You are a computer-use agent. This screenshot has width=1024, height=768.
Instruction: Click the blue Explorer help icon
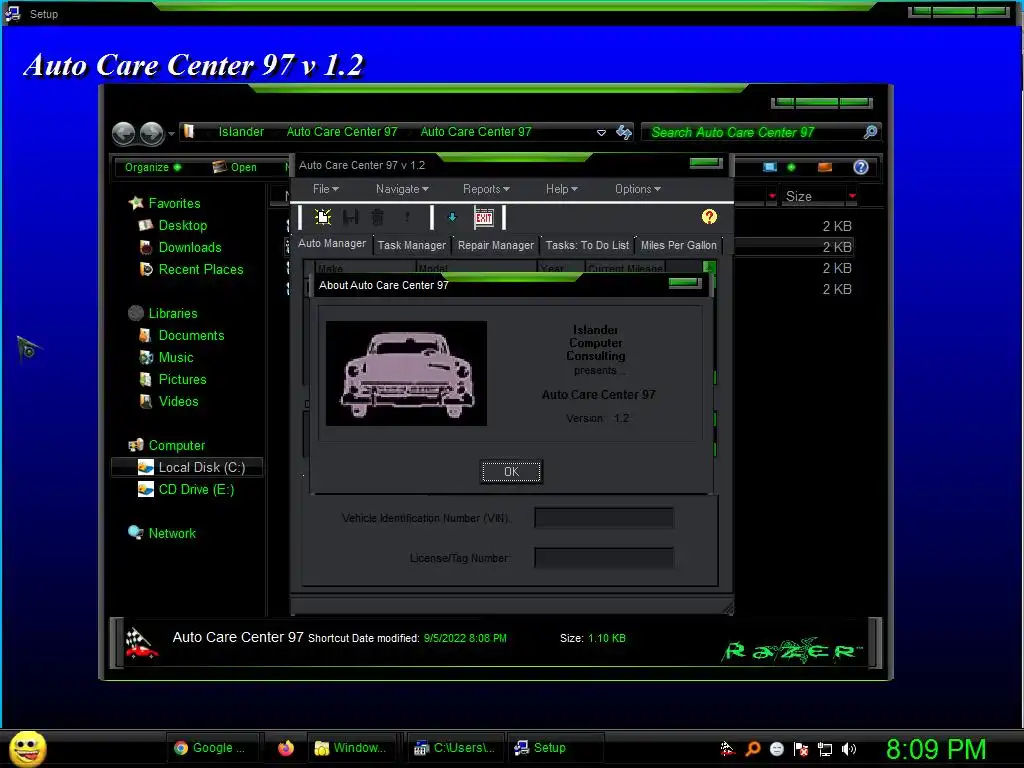(x=861, y=167)
